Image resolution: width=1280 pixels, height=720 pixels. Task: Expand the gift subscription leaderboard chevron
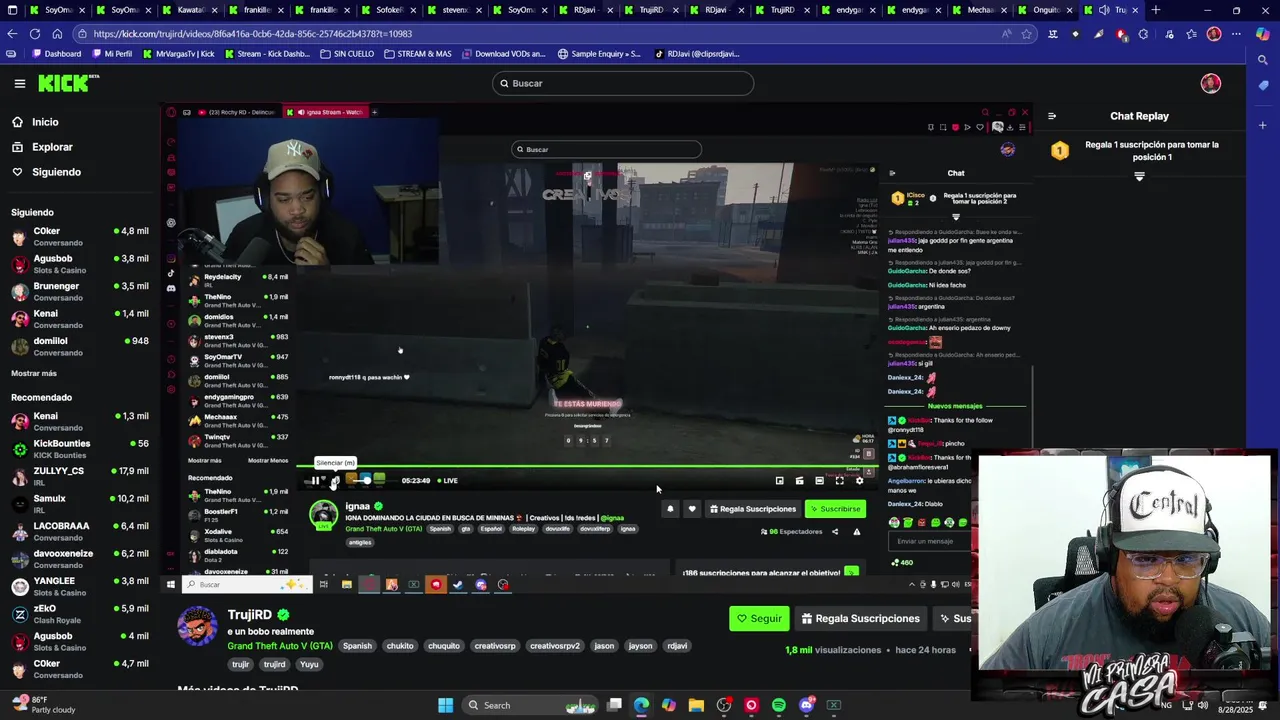1139,176
